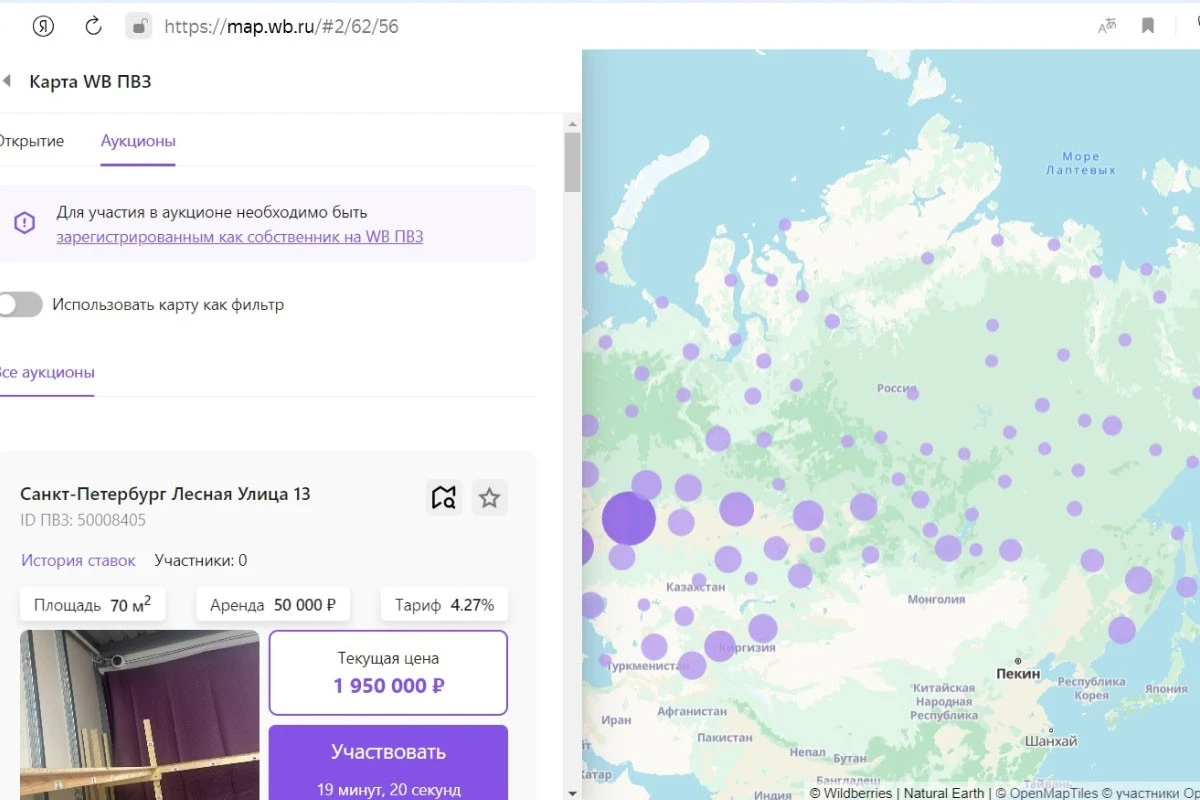Click the Участвовать button
This screenshot has height=800, width=1200.
[x=388, y=762]
